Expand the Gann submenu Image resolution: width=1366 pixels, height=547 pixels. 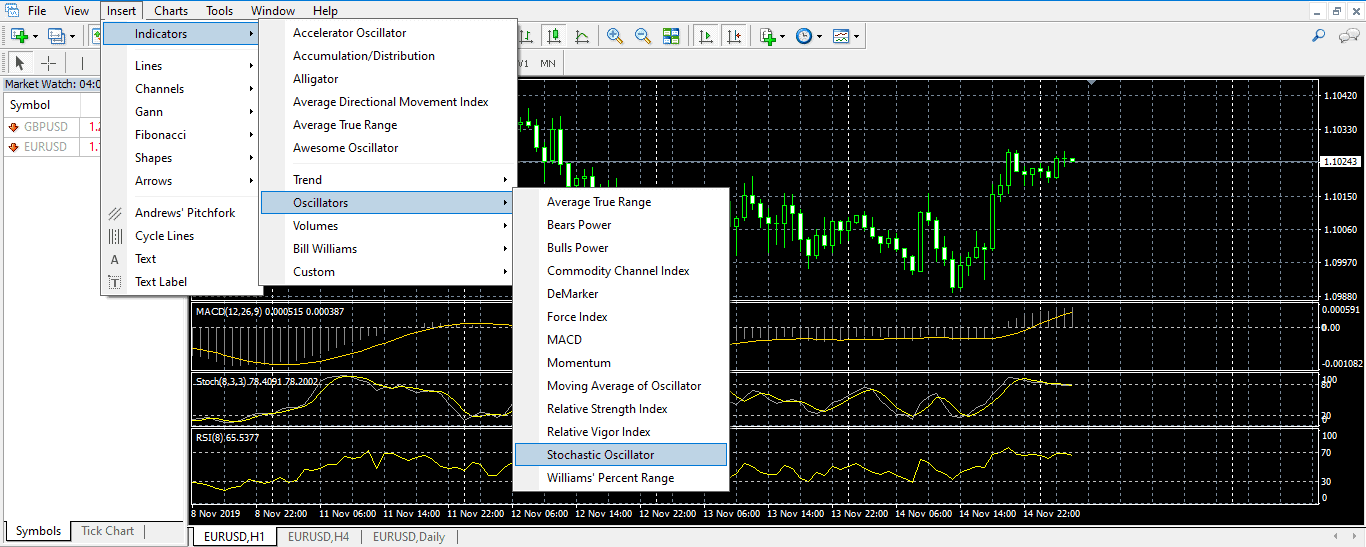(182, 112)
